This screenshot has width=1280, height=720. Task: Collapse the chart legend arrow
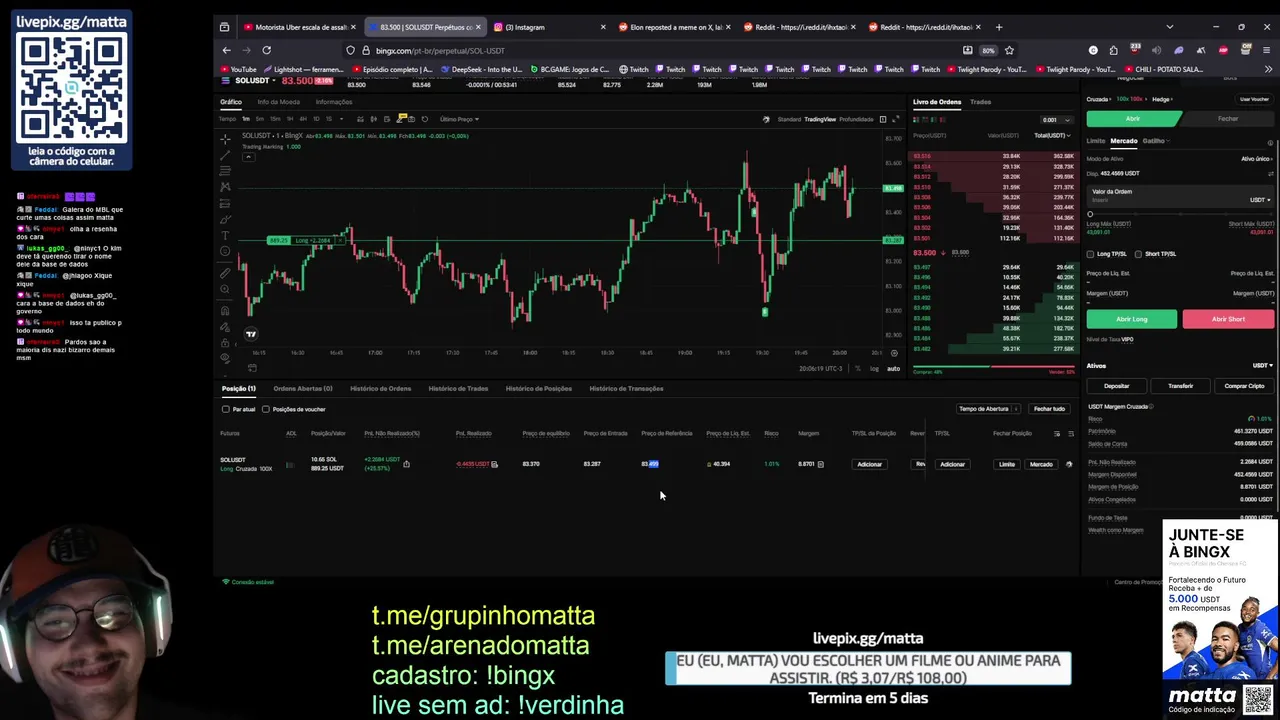[248, 157]
